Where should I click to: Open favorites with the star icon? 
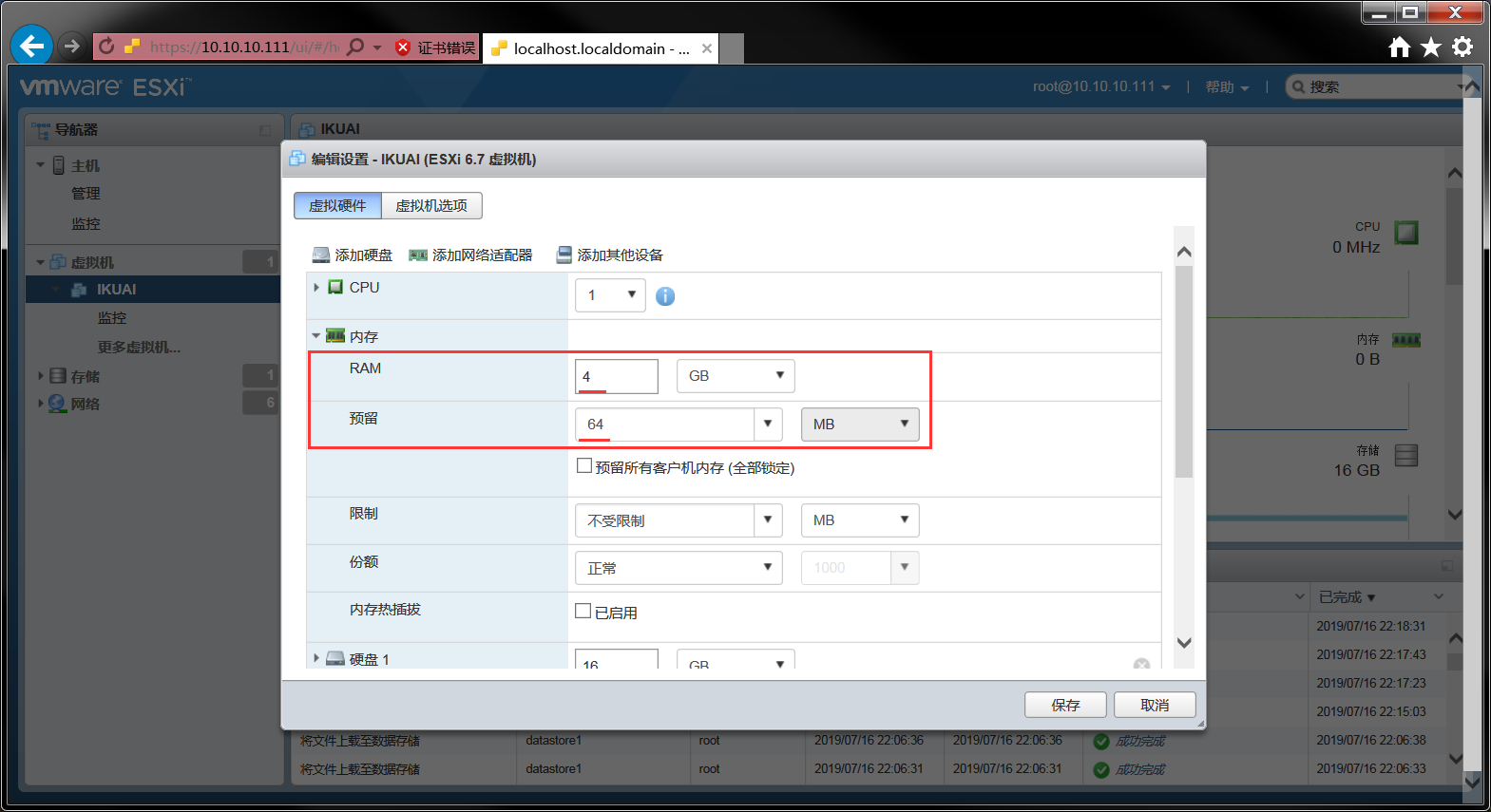tap(1431, 47)
